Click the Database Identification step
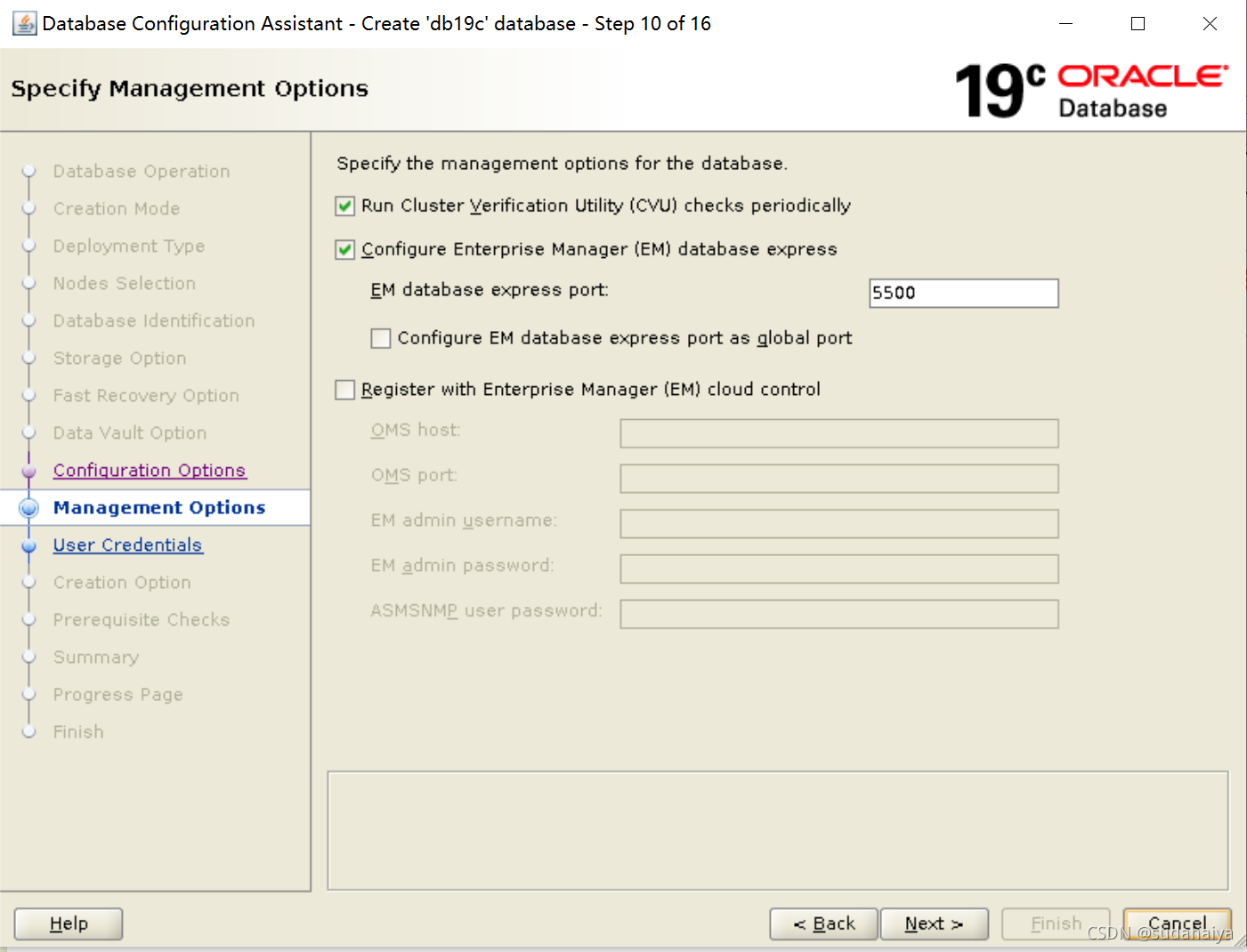Image resolution: width=1247 pixels, height=952 pixels. pos(154,320)
